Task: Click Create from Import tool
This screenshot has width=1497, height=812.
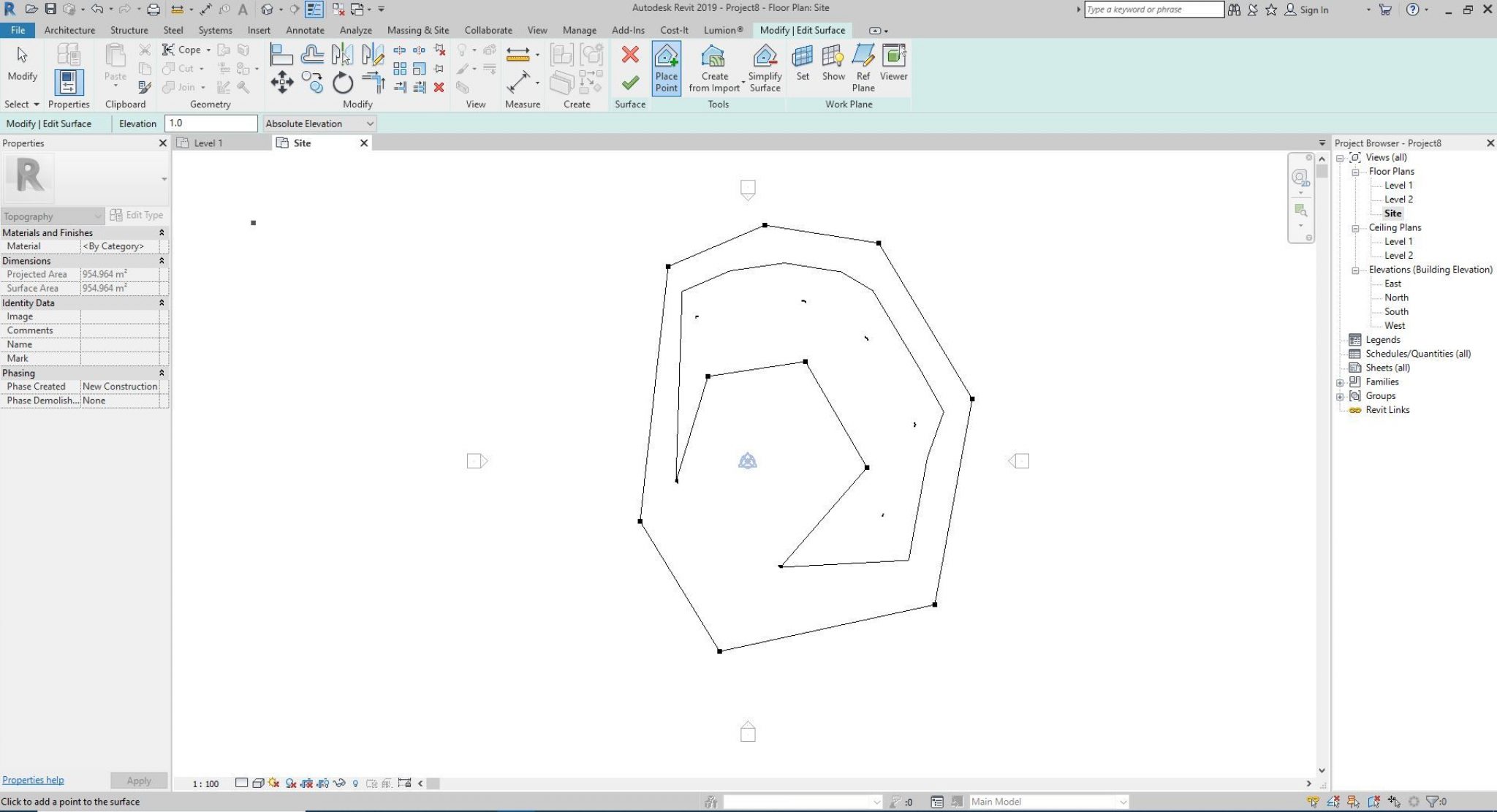Action: [x=713, y=68]
